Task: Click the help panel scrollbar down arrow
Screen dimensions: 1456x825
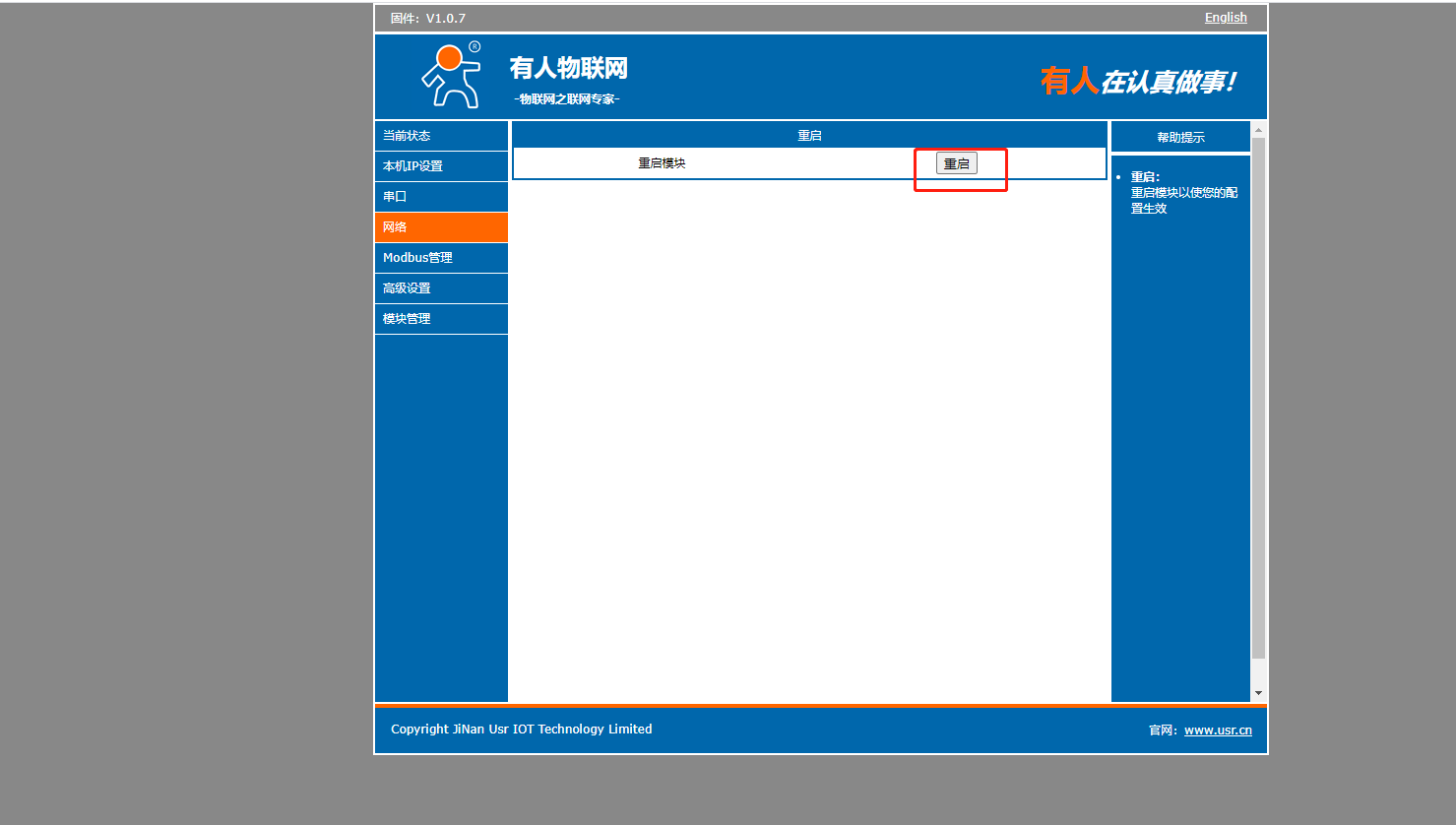Action: pyautogui.click(x=1258, y=693)
